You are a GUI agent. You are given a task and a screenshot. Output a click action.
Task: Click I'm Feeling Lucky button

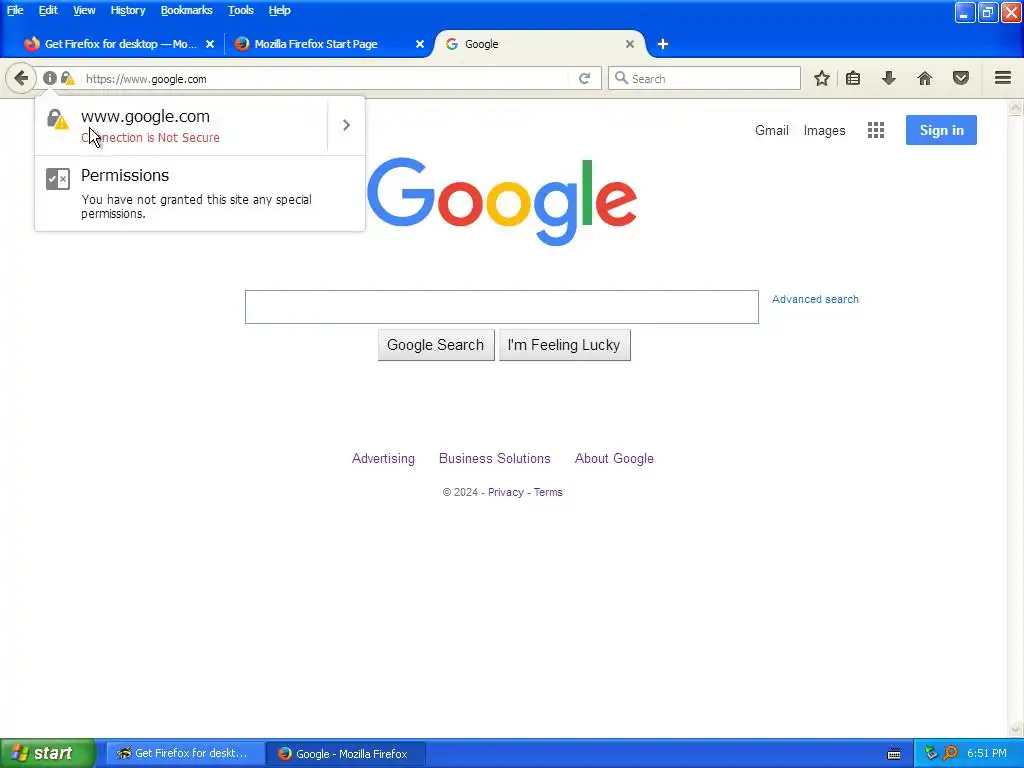(564, 345)
